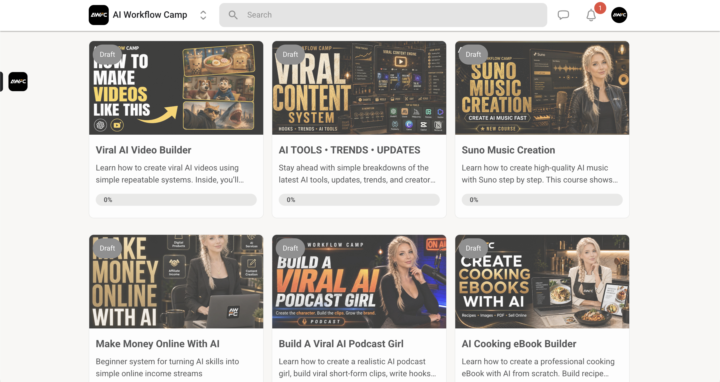The height and width of the screenshot is (382, 720).
Task: Click the Create Cooking Ebooks thumbnail
Action: [542, 281]
